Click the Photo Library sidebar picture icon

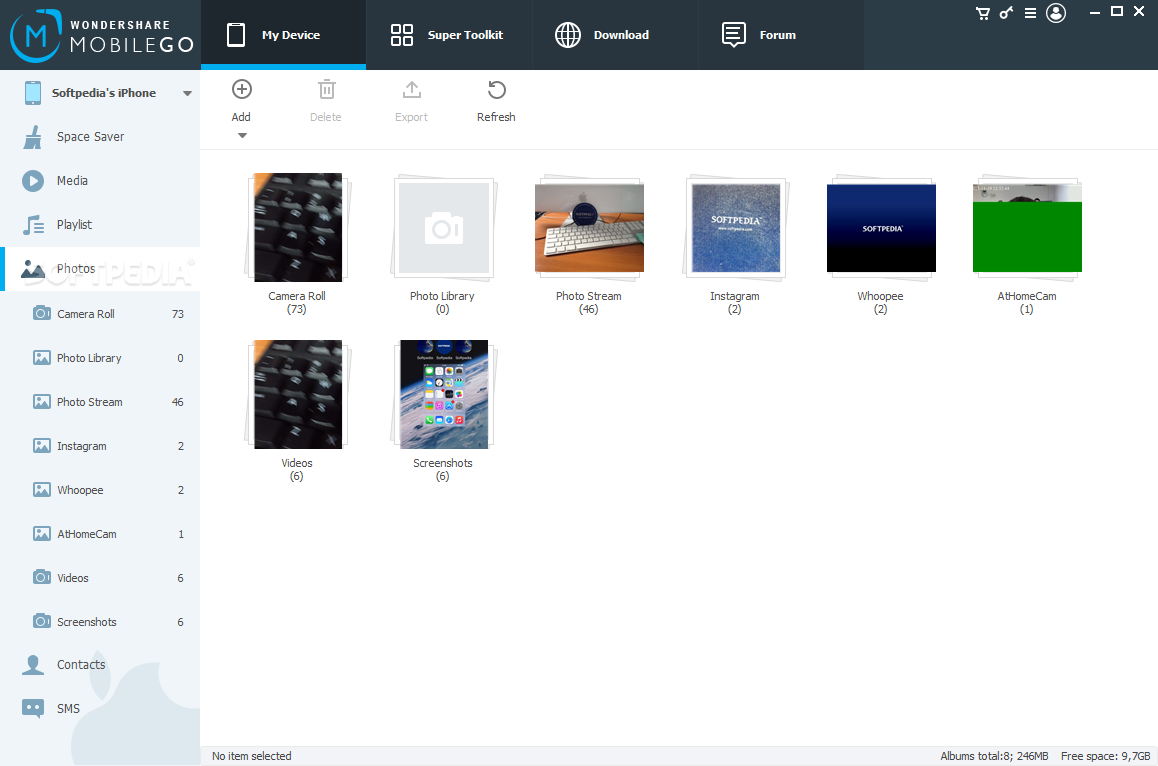point(42,358)
